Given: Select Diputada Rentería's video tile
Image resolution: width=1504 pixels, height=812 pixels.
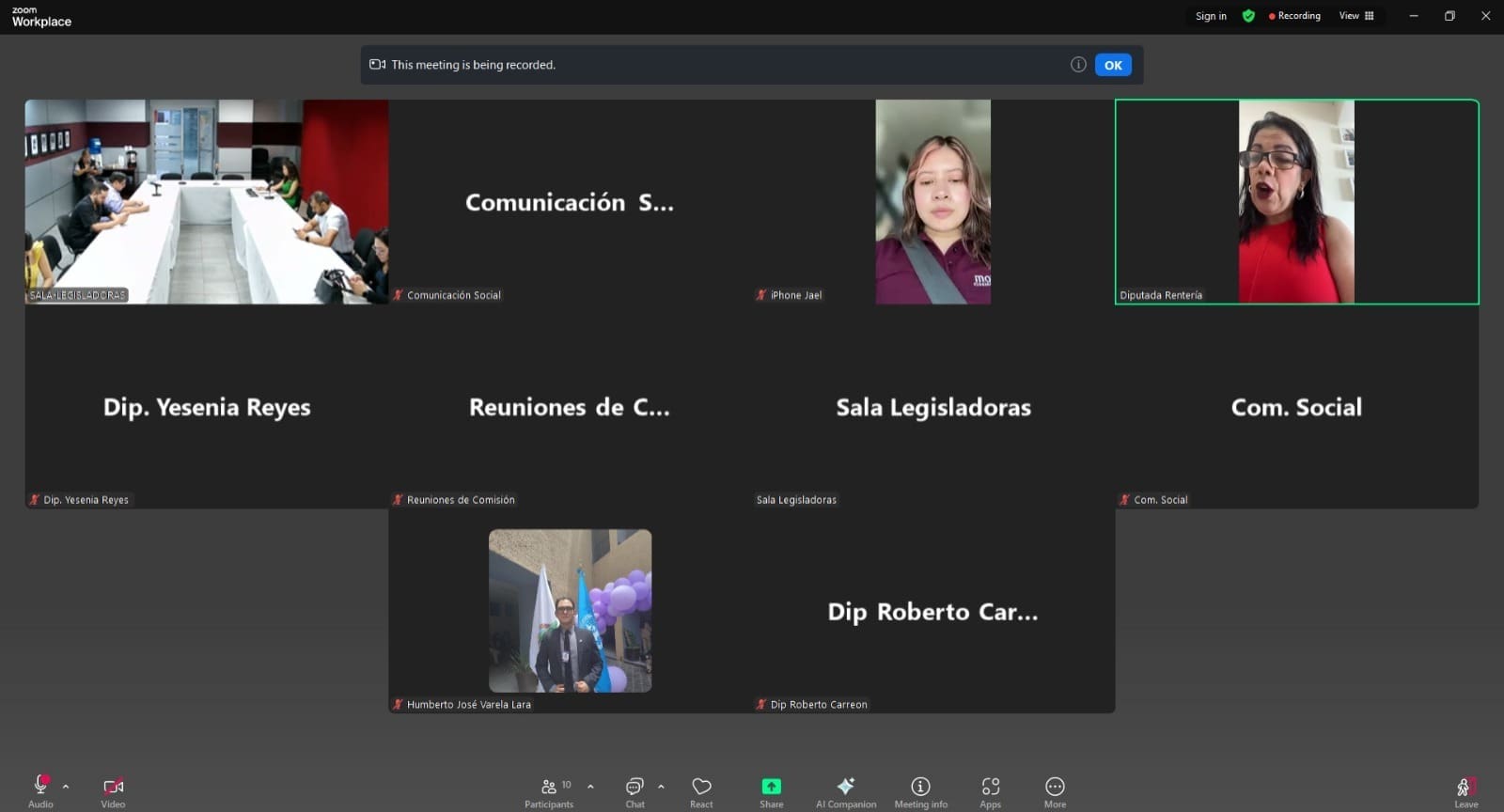Looking at the screenshot, I should click(1295, 202).
